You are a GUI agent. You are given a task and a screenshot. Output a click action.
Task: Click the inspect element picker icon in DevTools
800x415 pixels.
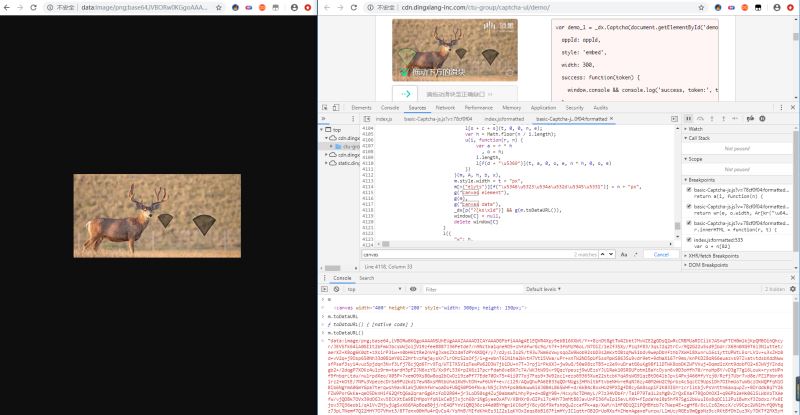click(x=326, y=107)
